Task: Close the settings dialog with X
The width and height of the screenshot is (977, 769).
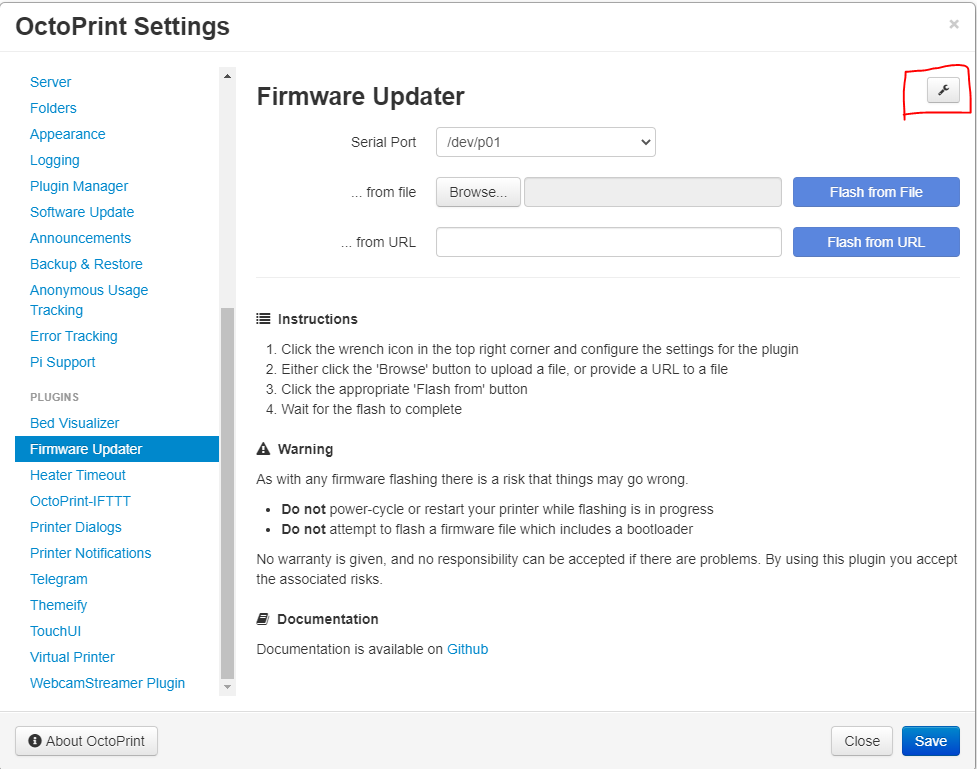Action: click(954, 24)
